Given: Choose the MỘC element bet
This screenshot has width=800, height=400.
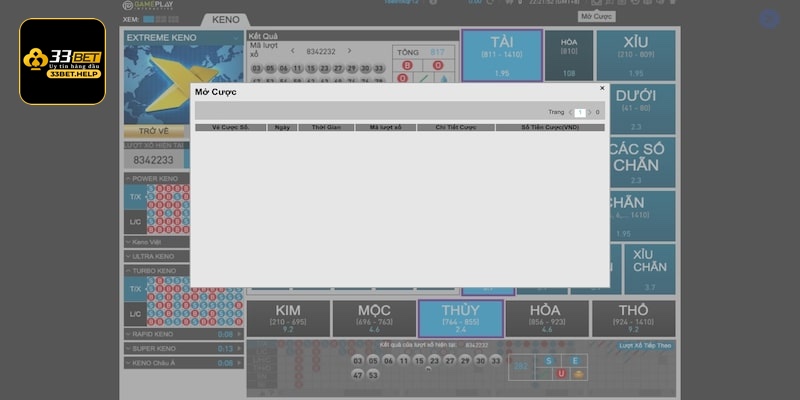Looking at the screenshot, I should pyautogui.click(x=374, y=317).
